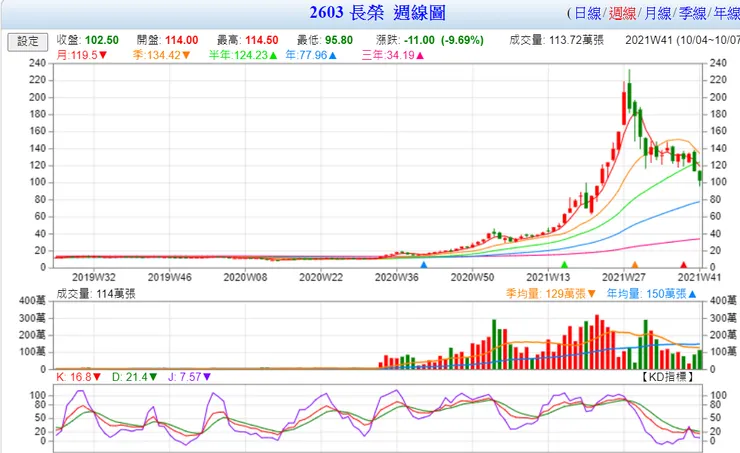Image resolution: width=740 pixels, height=453 pixels.
Task: Switch to 季線 quarterly chart
Action: click(x=692, y=13)
